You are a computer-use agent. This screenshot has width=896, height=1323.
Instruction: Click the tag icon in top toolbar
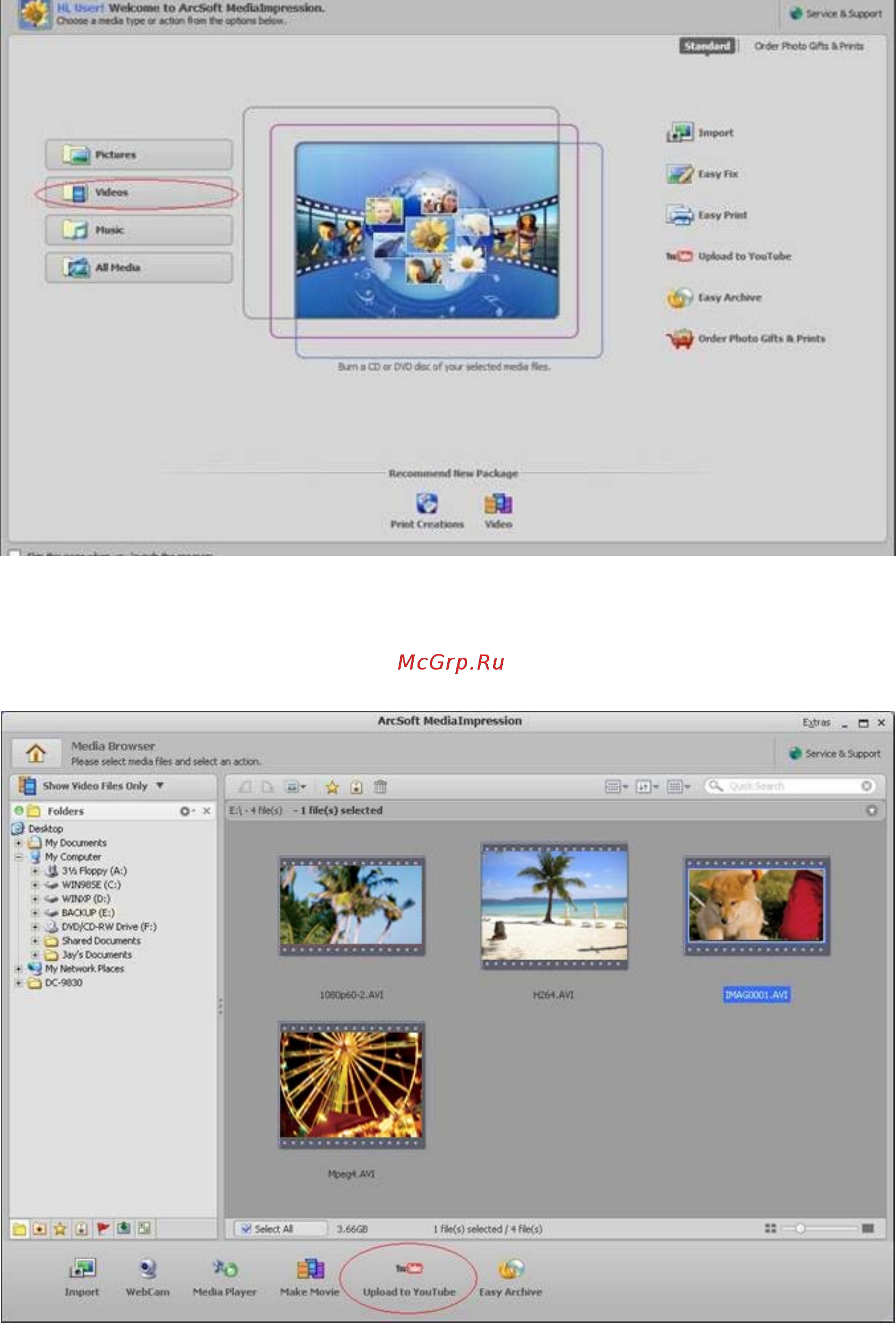[x=356, y=787]
